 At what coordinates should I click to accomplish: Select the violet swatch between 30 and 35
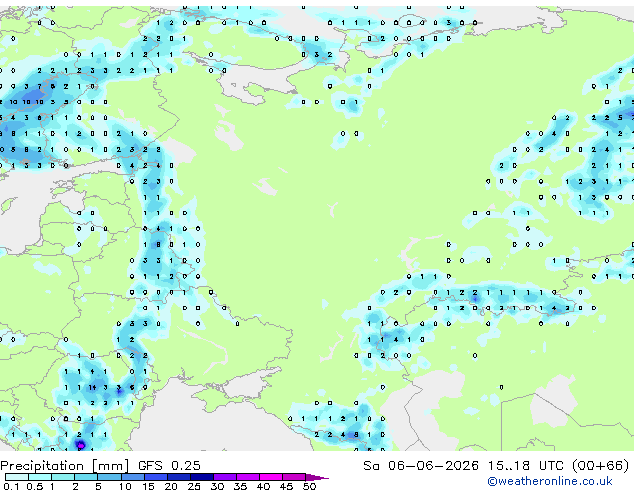pyautogui.click(x=224, y=477)
